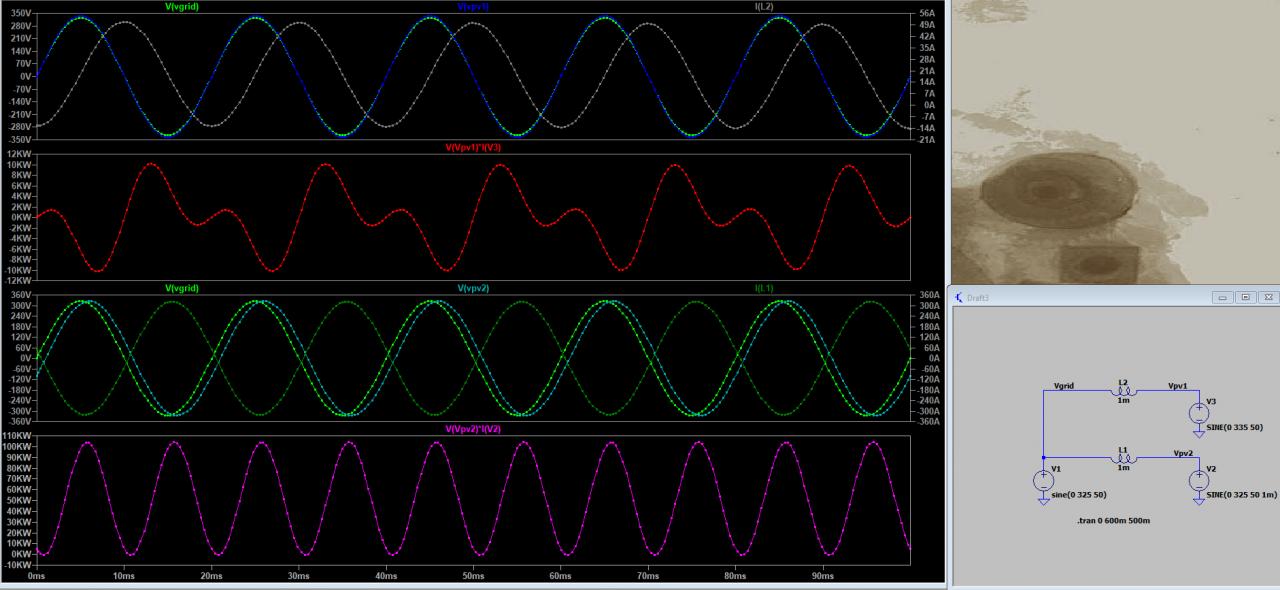Click the V(vpv2) trace label
The width and height of the screenshot is (1280, 590).
click(x=473, y=288)
